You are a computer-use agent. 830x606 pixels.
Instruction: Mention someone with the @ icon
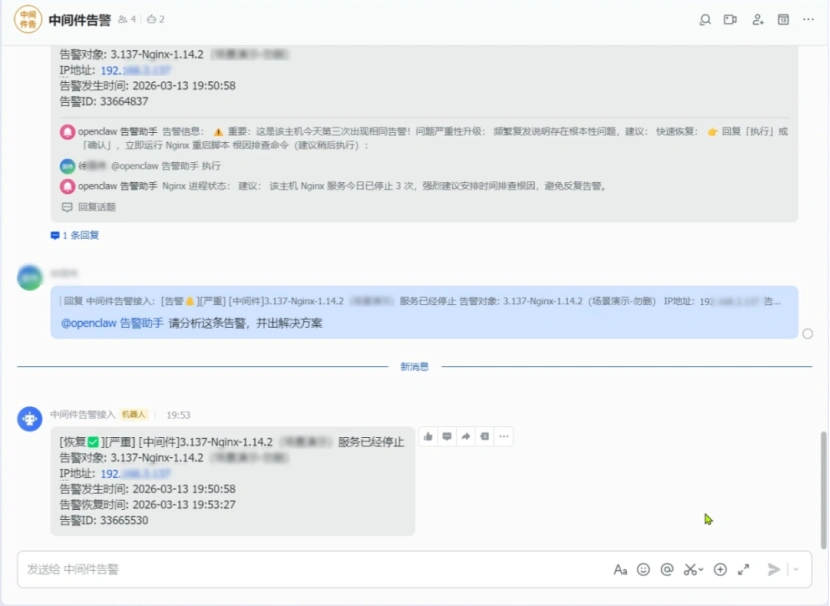[666, 570]
